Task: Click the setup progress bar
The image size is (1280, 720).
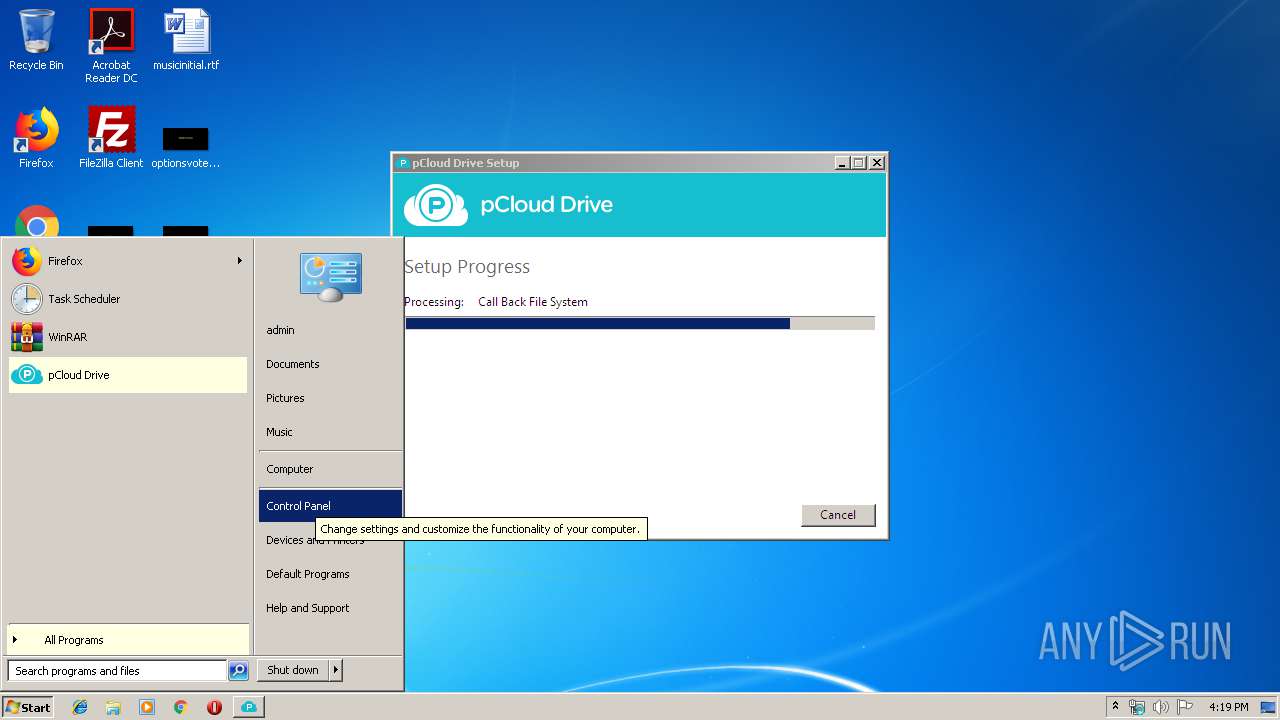Action: click(x=640, y=324)
